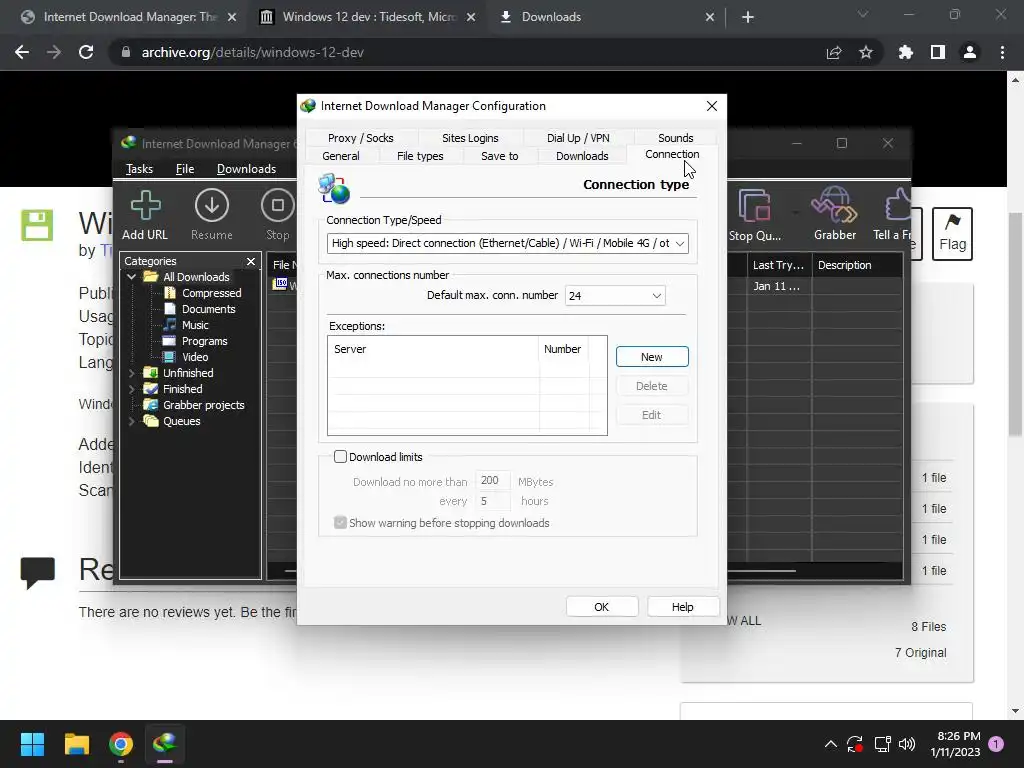This screenshot has height=768, width=1024.
Task: Toggle Show warning before stopping downloads
Action: (340, 522)
